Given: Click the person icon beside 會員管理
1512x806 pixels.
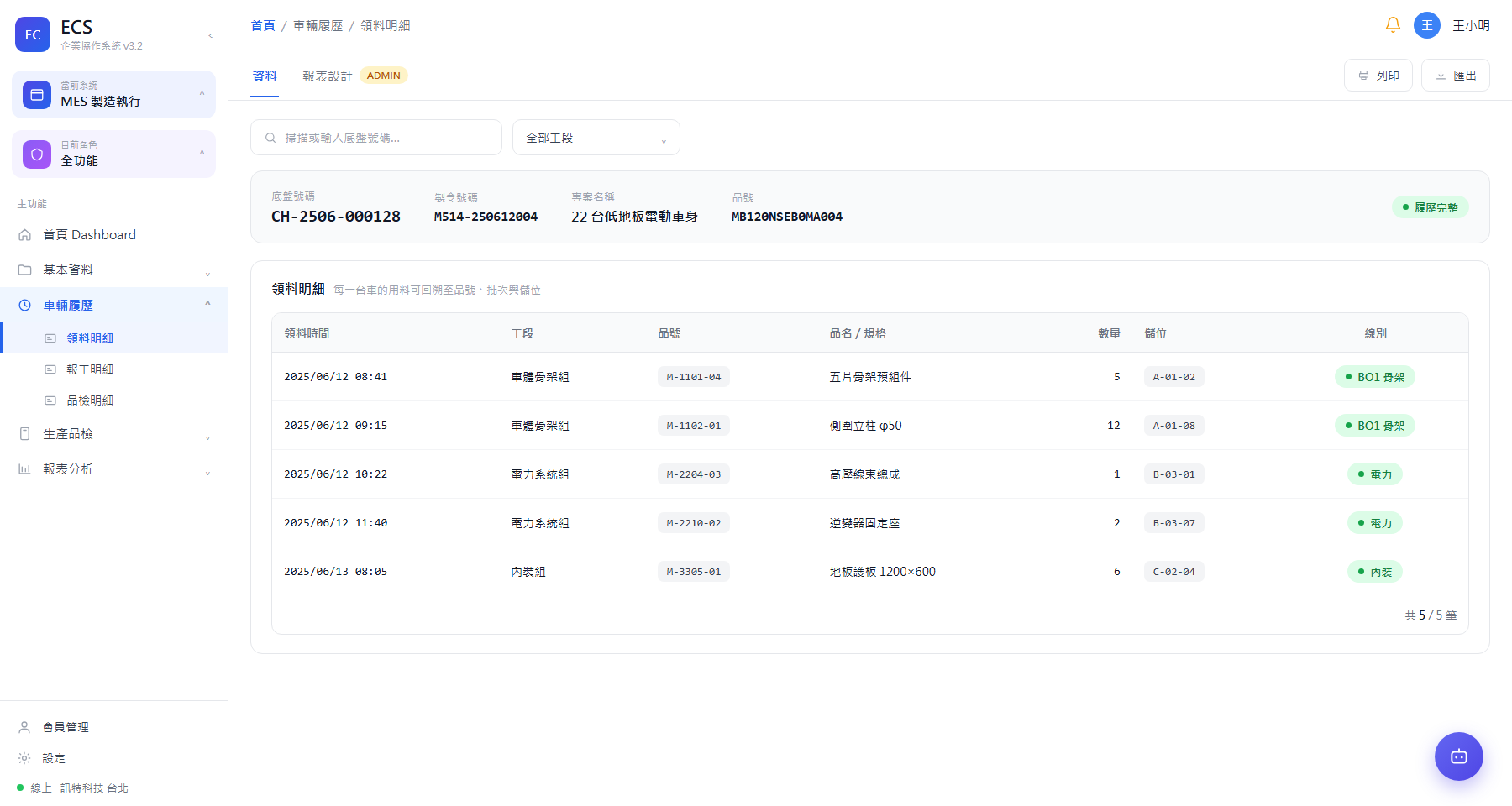Looking at the screenshot, I should pos(25,727).
